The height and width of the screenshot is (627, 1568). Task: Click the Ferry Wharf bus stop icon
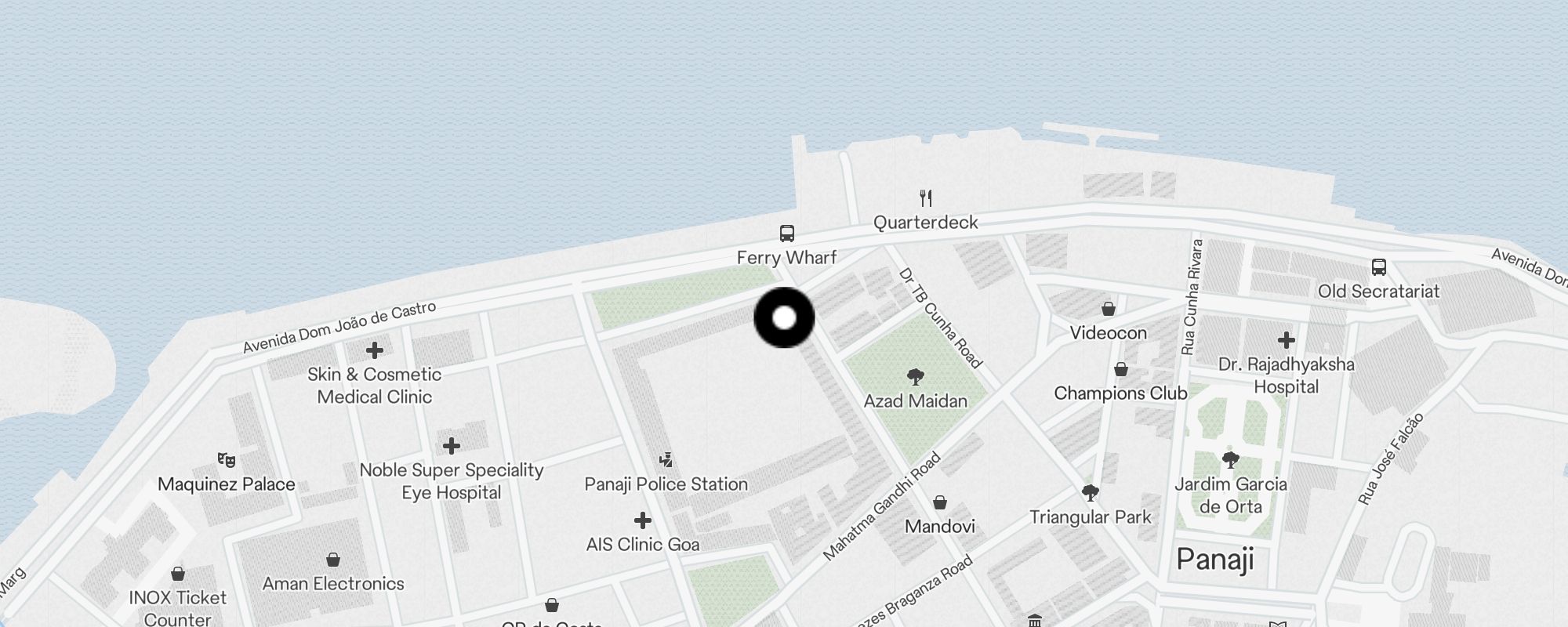pos(786,233)
